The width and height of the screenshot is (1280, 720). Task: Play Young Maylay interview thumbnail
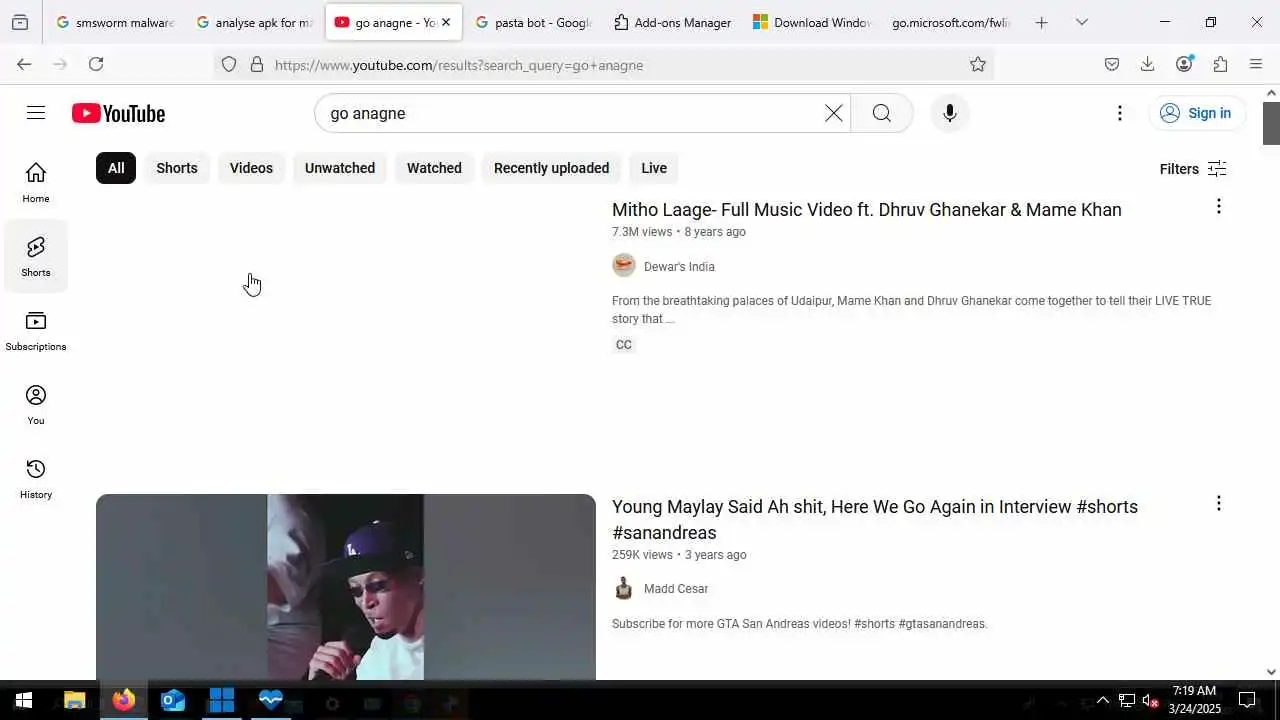[x=346, y=587]
